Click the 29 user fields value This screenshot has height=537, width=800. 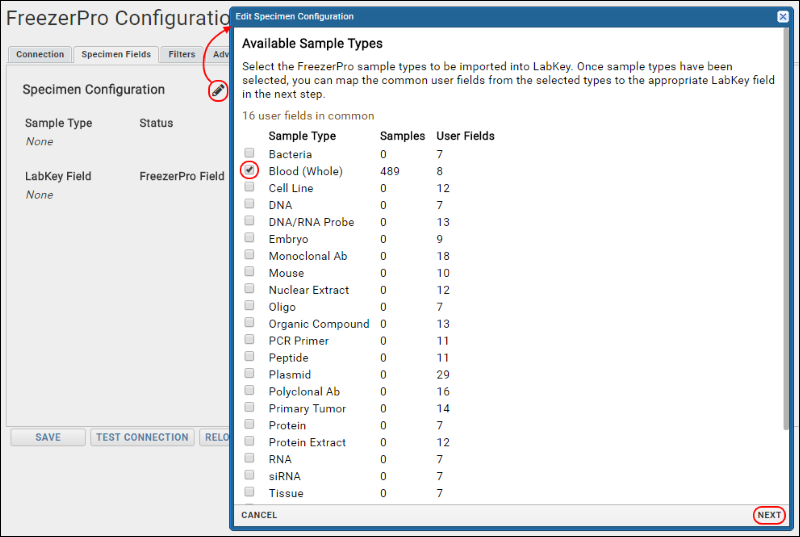point(443,375)
